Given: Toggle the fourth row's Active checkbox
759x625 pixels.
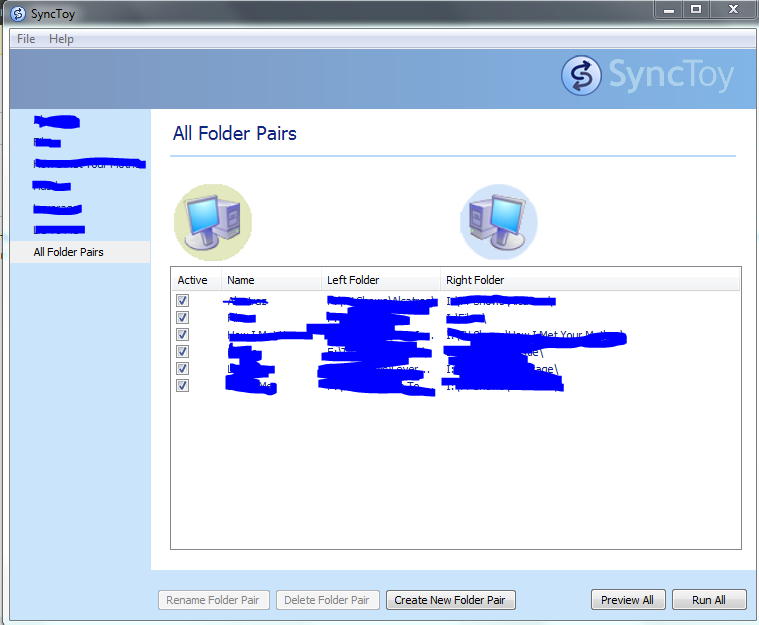Looking at the screenshot, I should 182,351.
